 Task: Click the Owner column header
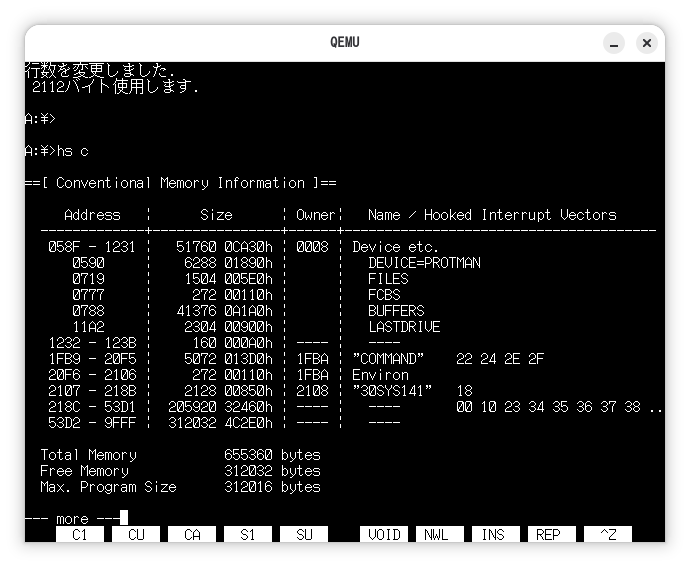tap(316, 215)
